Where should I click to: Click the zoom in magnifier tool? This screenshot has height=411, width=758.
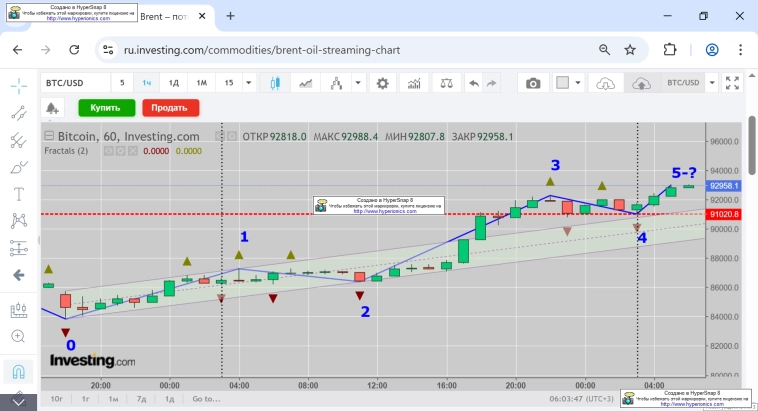pos(18,337)
